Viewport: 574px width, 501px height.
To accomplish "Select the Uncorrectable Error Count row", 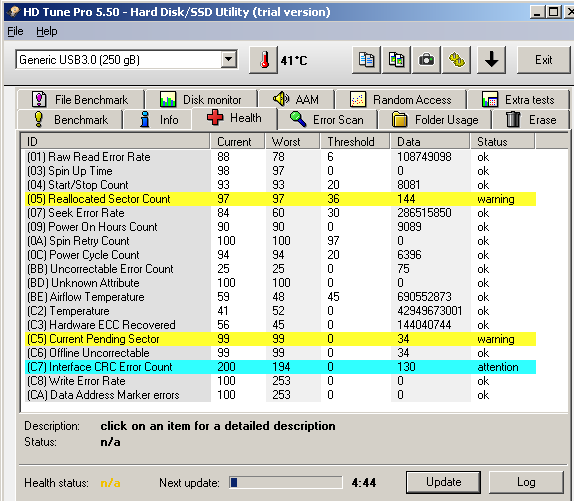I will click(x=280, y=269).
